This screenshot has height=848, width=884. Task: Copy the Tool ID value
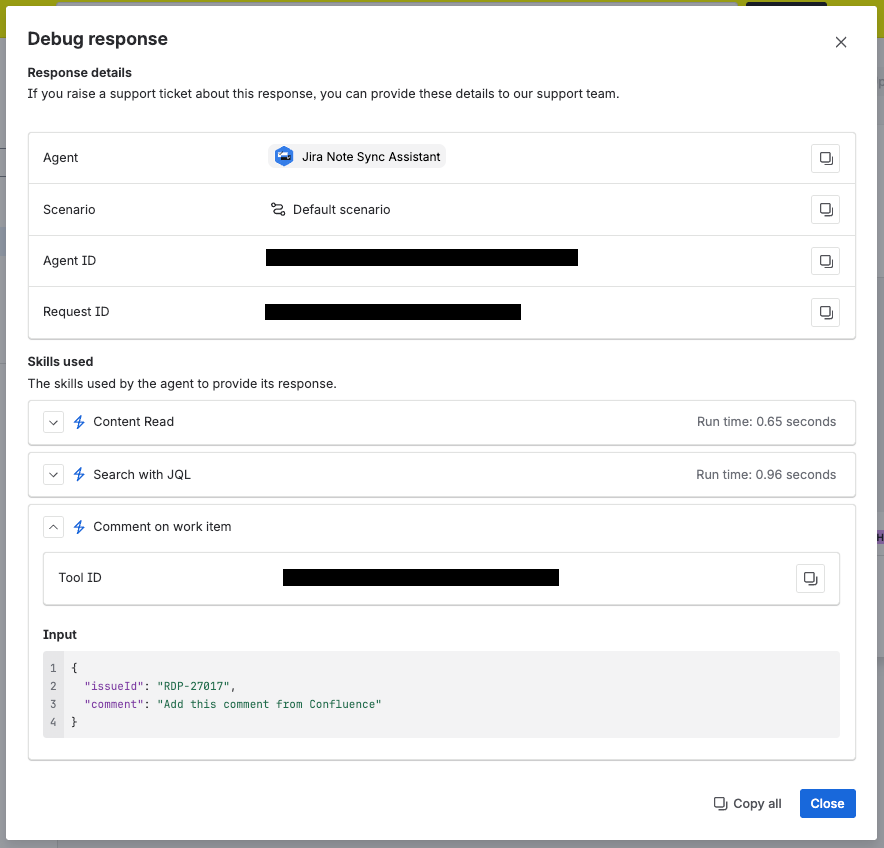tap(810, 578)
